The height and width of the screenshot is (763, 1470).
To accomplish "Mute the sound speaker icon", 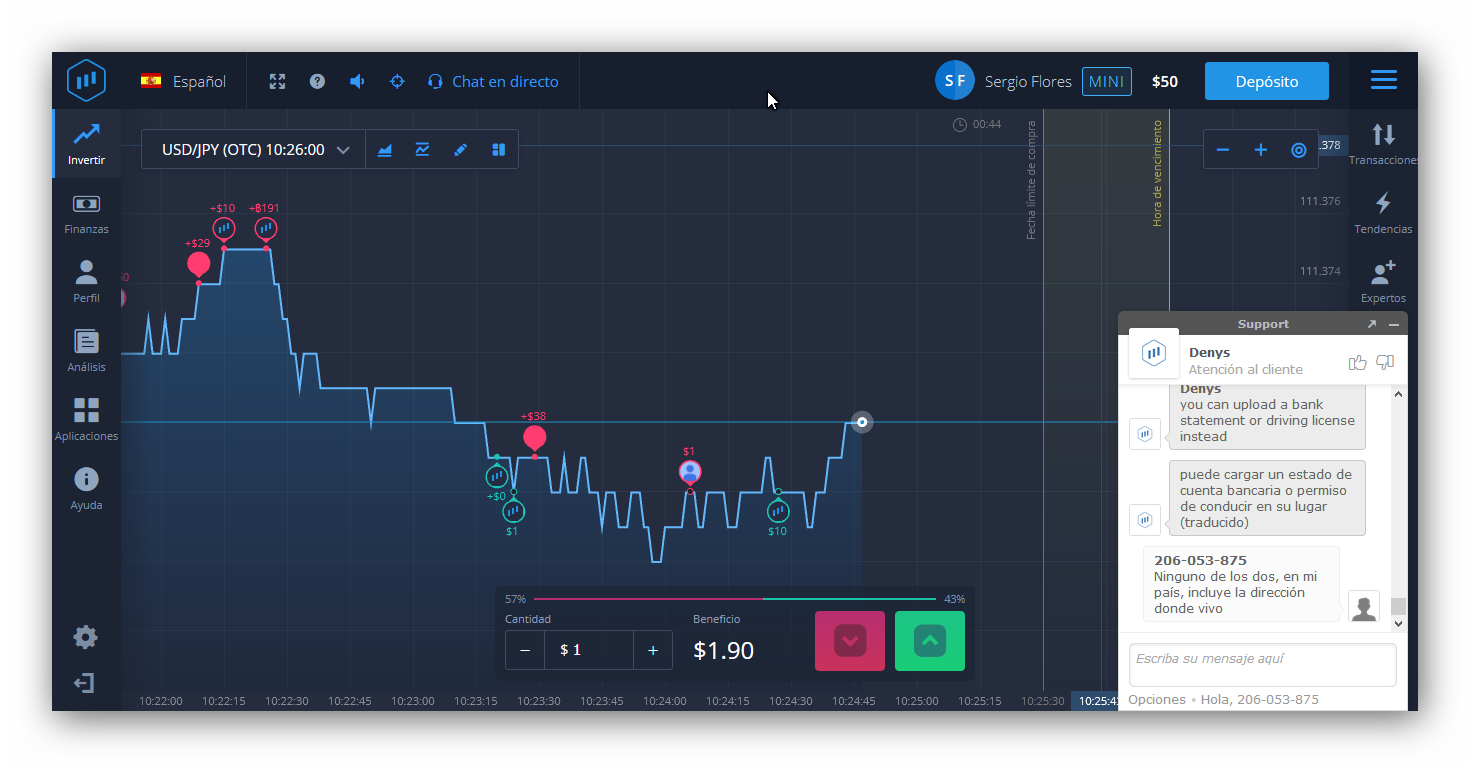I will point(357,82).
